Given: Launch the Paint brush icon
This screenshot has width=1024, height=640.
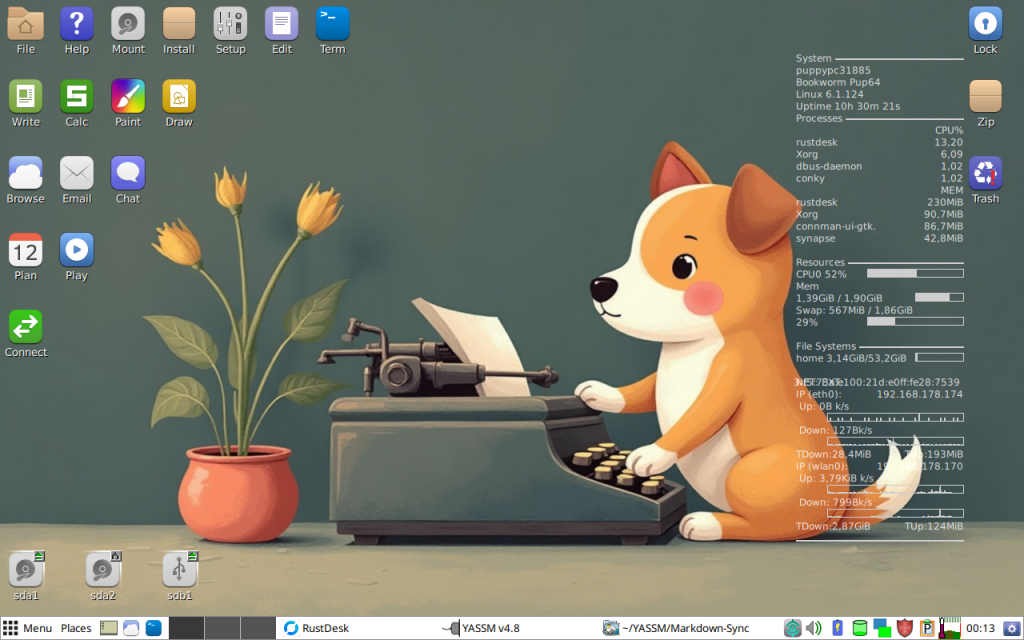Looking at the screenshot, I should coord(128,97).
